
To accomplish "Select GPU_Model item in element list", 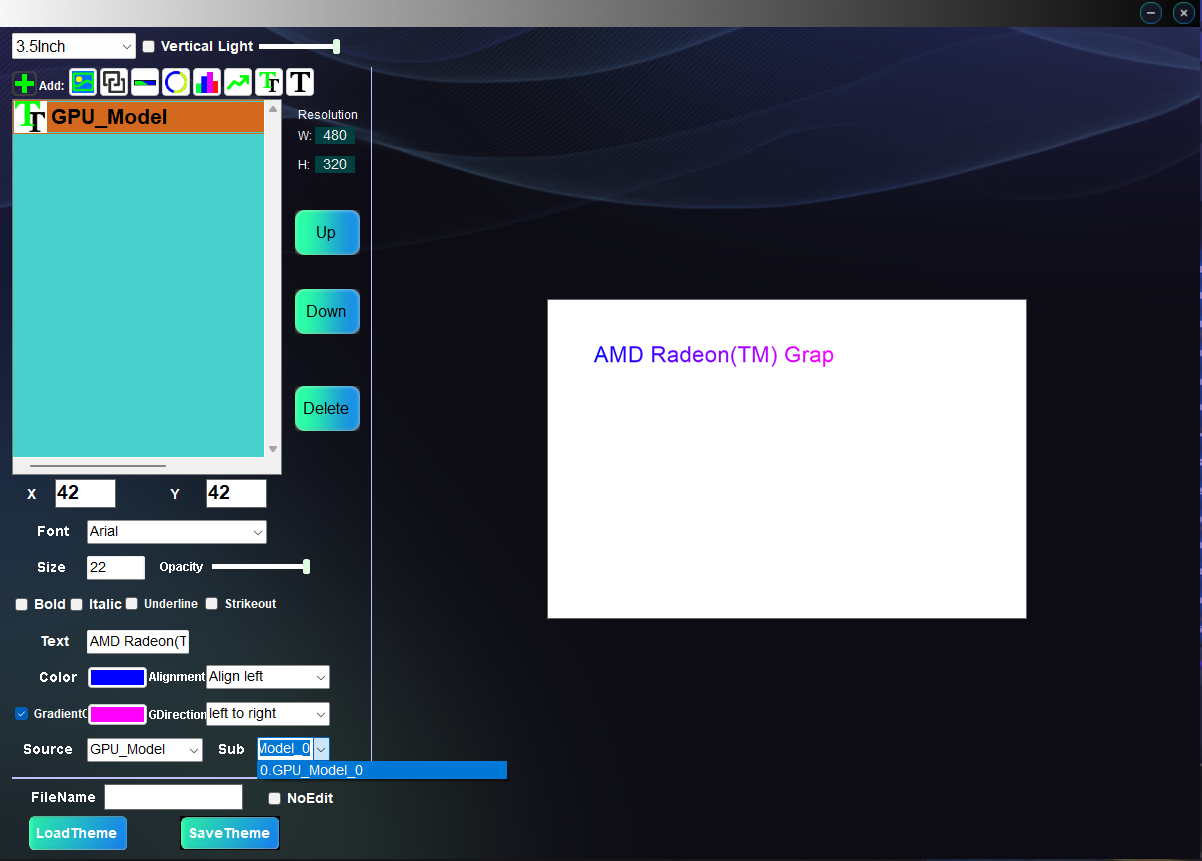I will point(138,117).
